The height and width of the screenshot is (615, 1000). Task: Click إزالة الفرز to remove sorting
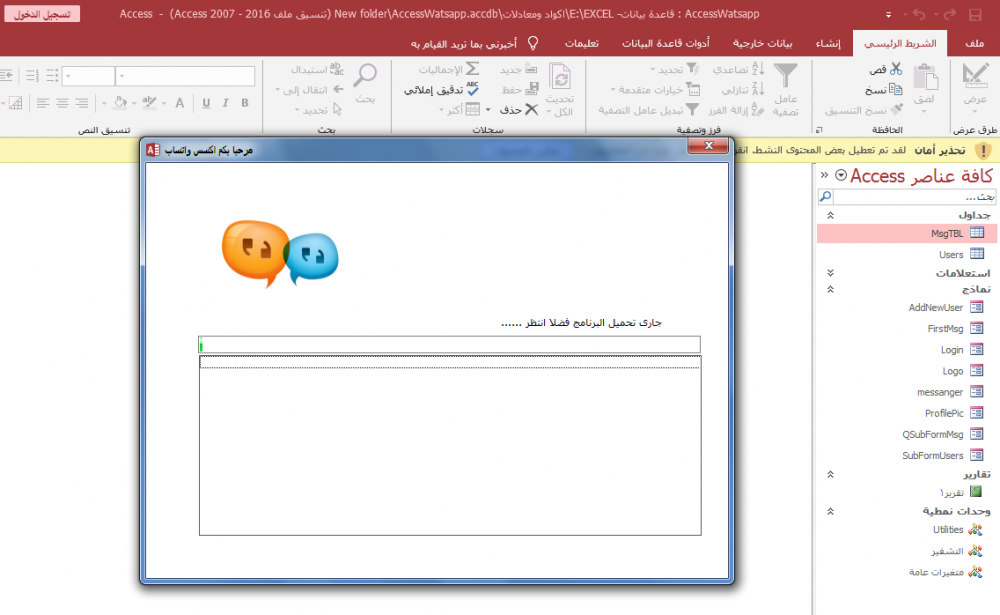point(736,110)
